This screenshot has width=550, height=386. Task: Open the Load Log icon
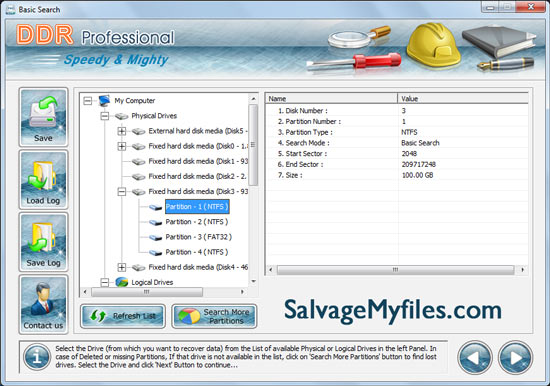click(43, 180)
